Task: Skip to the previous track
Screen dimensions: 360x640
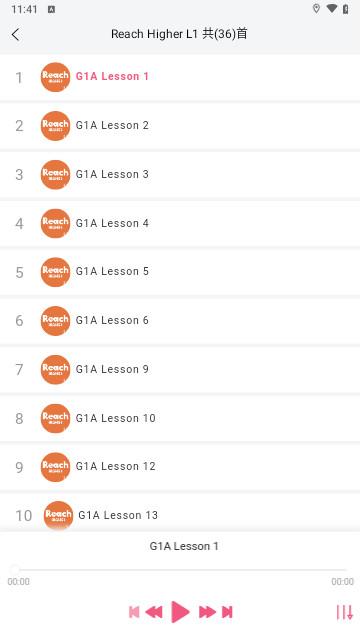Action: [134, 612]
